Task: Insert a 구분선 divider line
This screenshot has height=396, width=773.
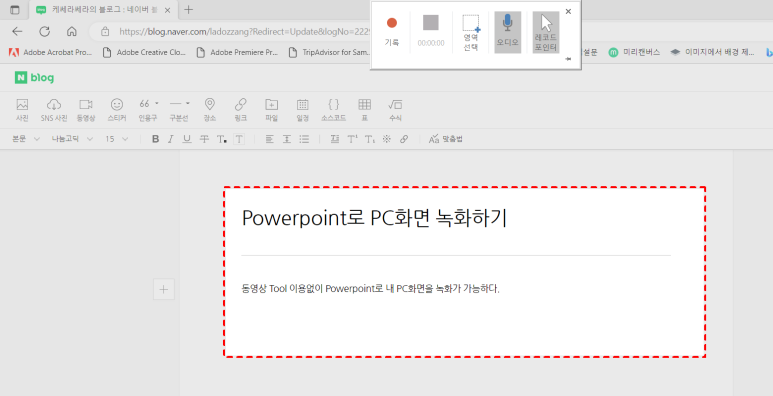Action: (176, 109)
